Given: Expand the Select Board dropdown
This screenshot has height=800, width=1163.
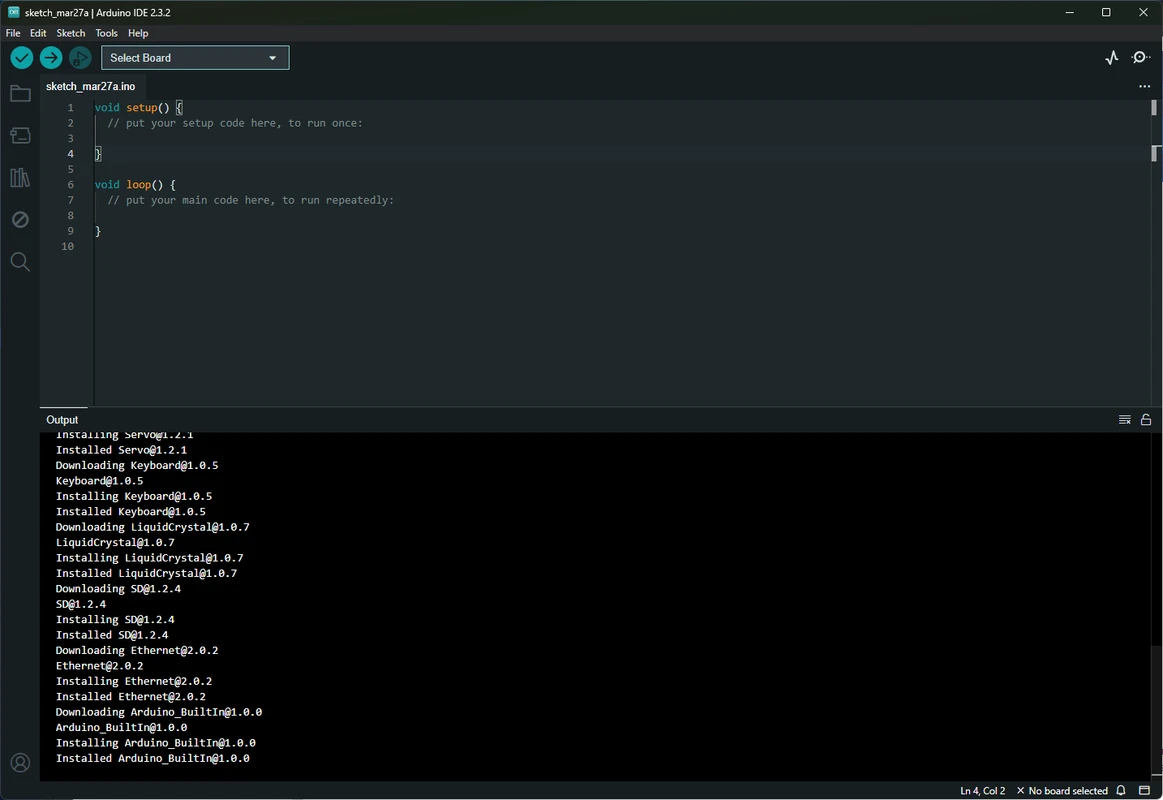Looking at the screenshot, I should [x=195, y=58].
